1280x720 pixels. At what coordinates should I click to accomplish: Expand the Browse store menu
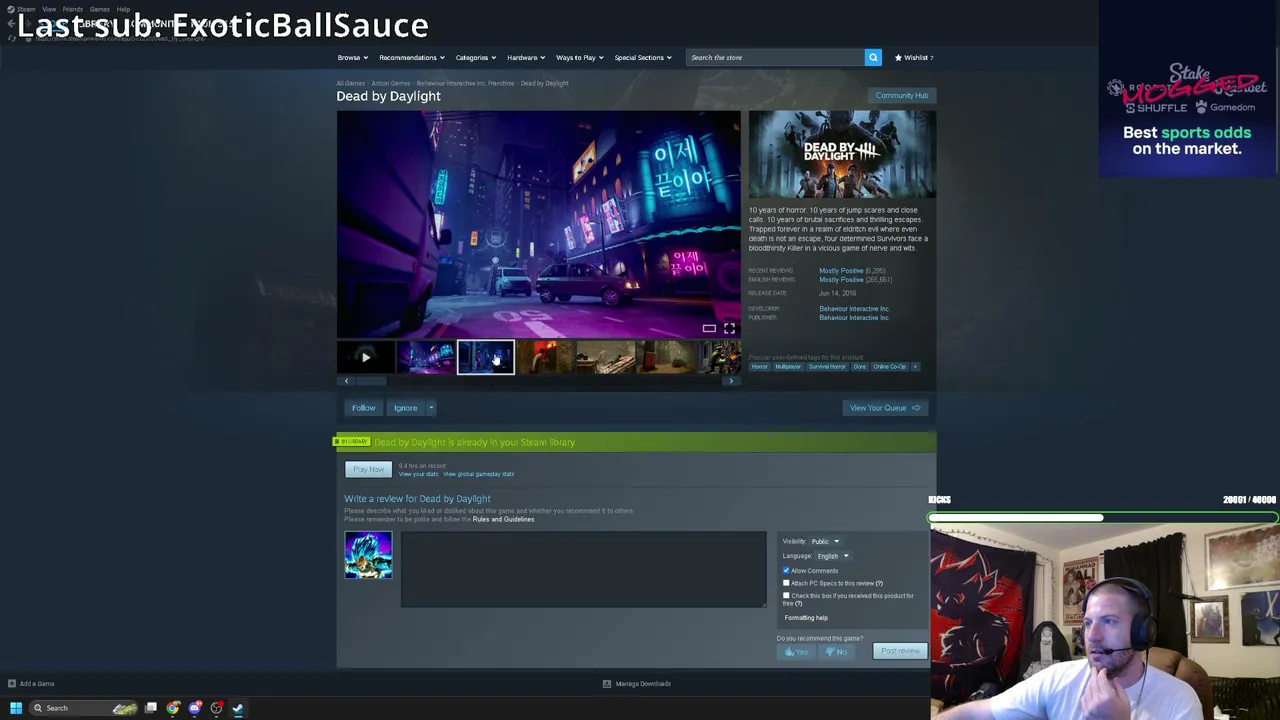(352, 57)
